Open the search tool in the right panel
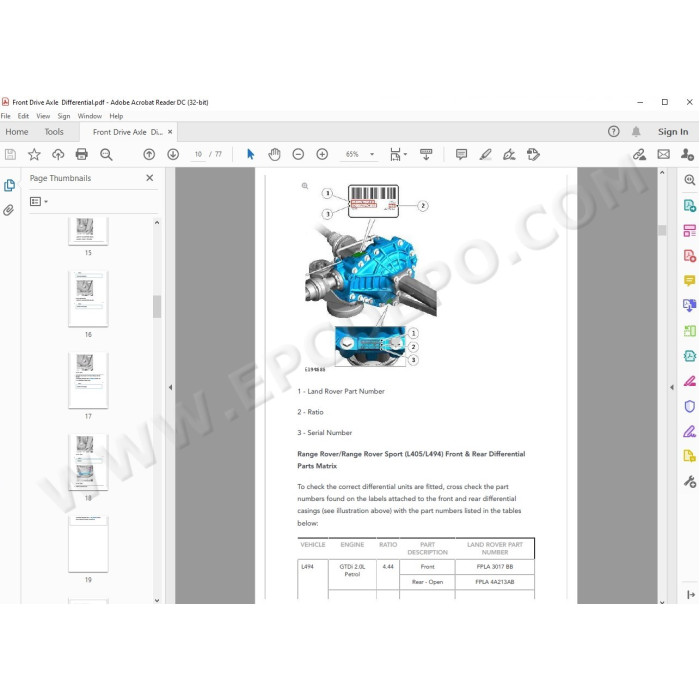The width and height of the screenshot is (700, 700). 689,179
